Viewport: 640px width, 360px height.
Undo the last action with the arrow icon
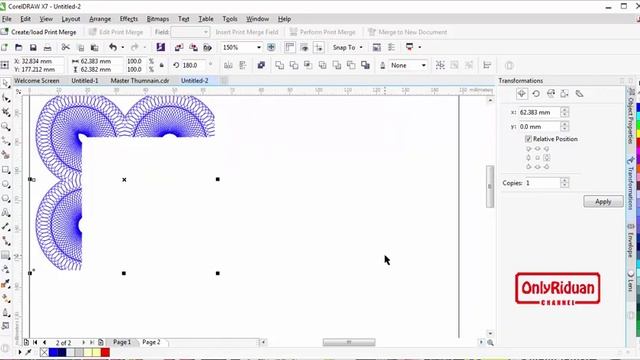click(x=113, y=47)
